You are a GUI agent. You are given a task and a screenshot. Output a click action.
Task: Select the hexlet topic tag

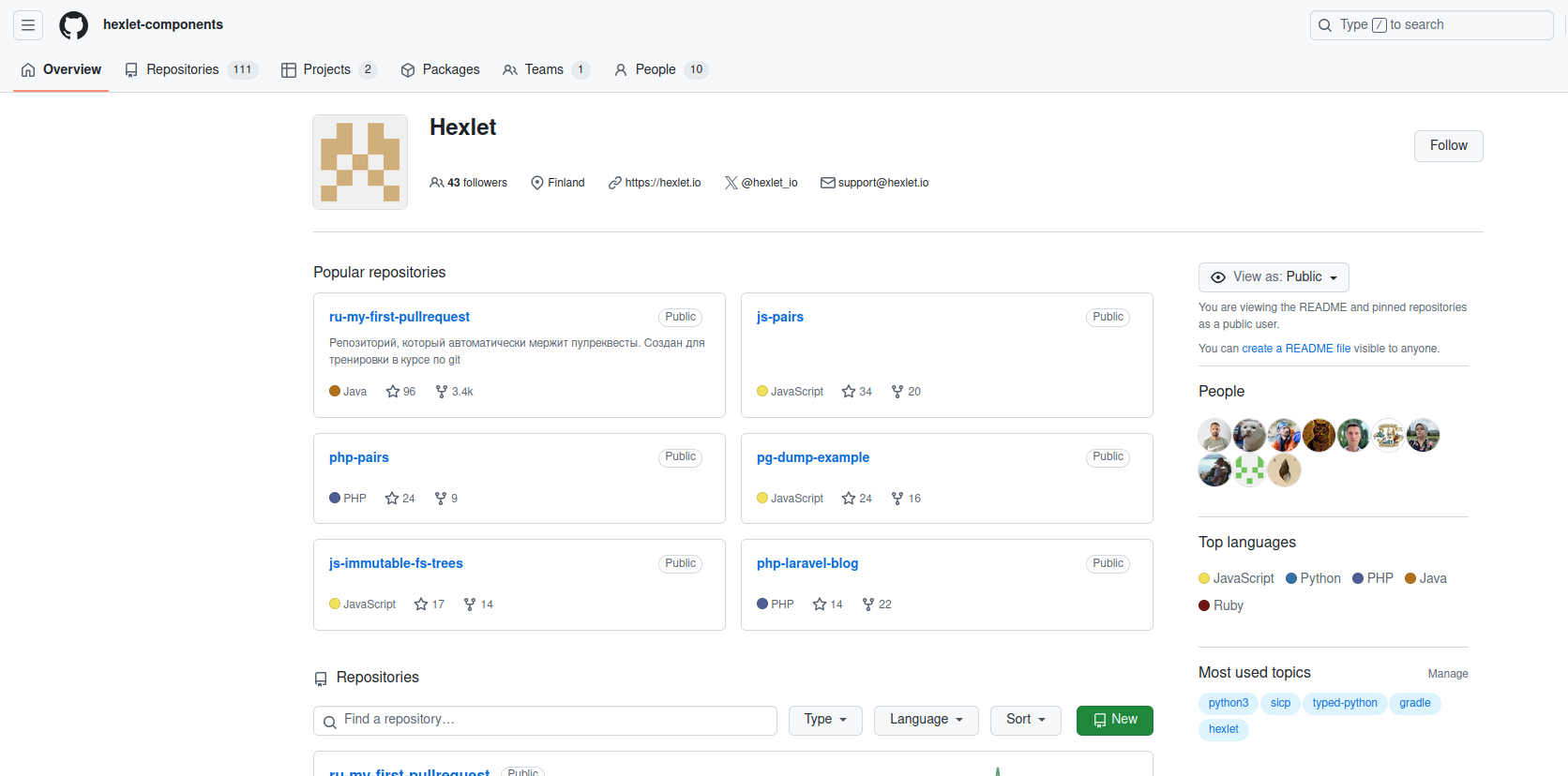point(1224,729)
